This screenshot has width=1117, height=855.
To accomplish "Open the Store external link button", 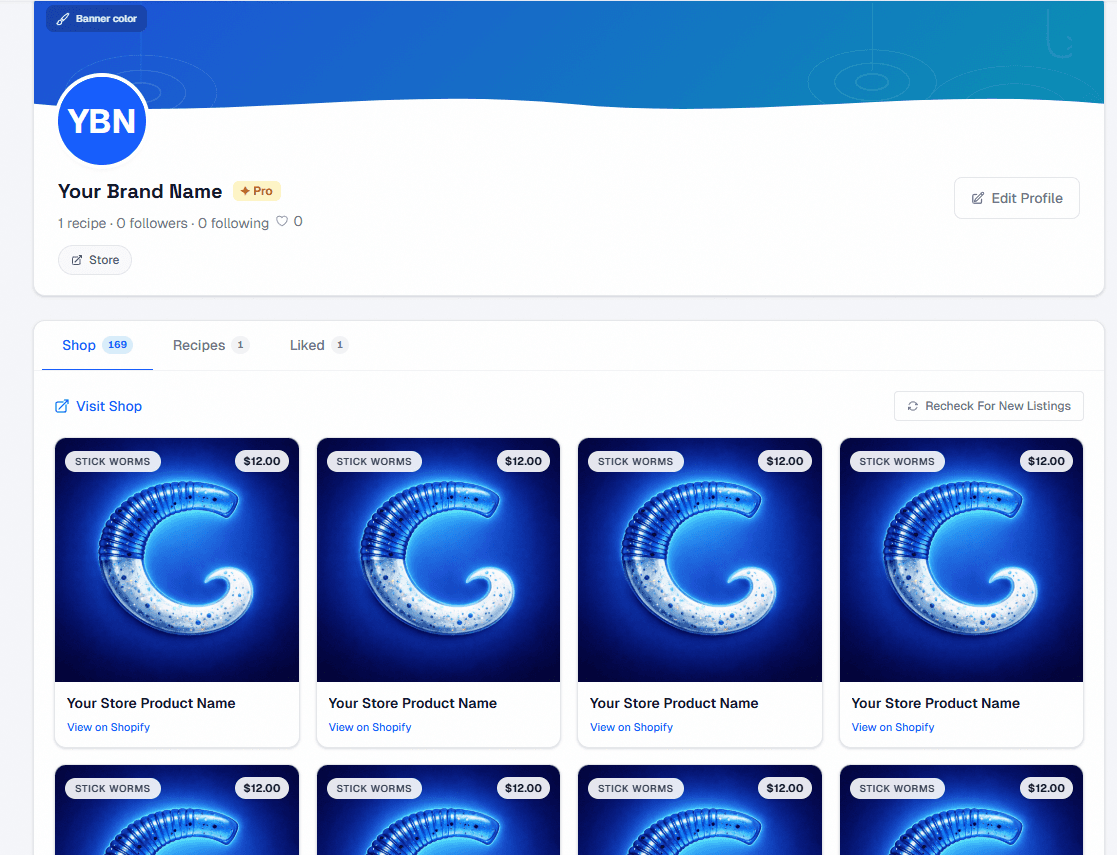I will [x=95, y=260].
